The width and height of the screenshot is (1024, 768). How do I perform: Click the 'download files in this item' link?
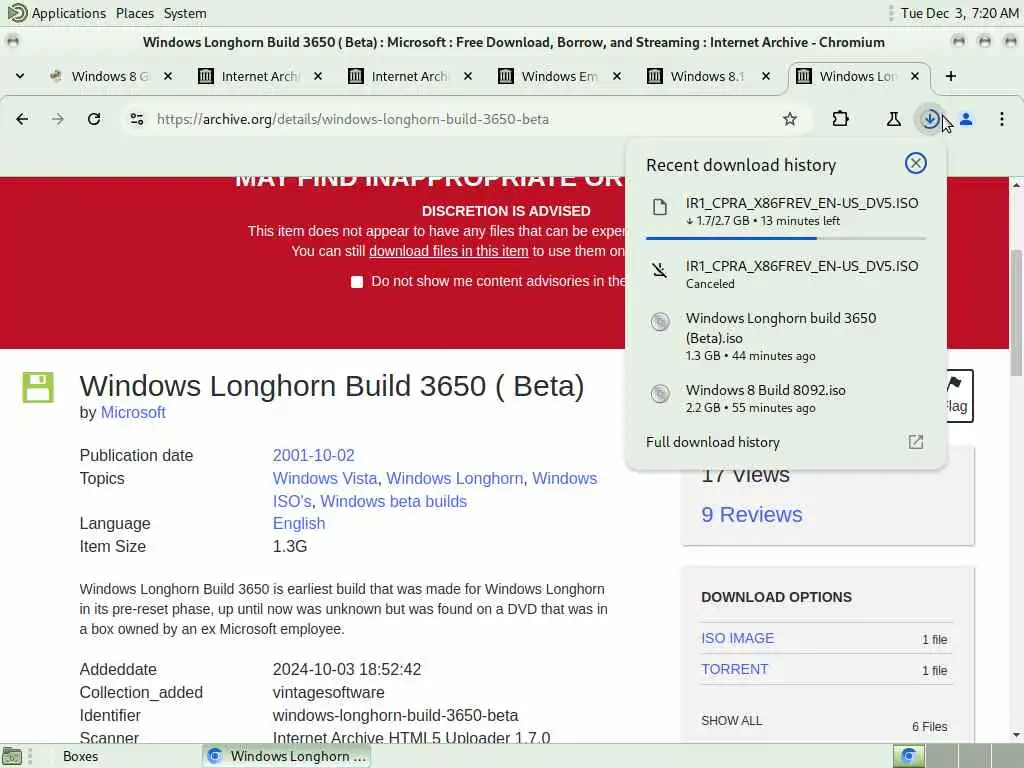coord(448,251)
